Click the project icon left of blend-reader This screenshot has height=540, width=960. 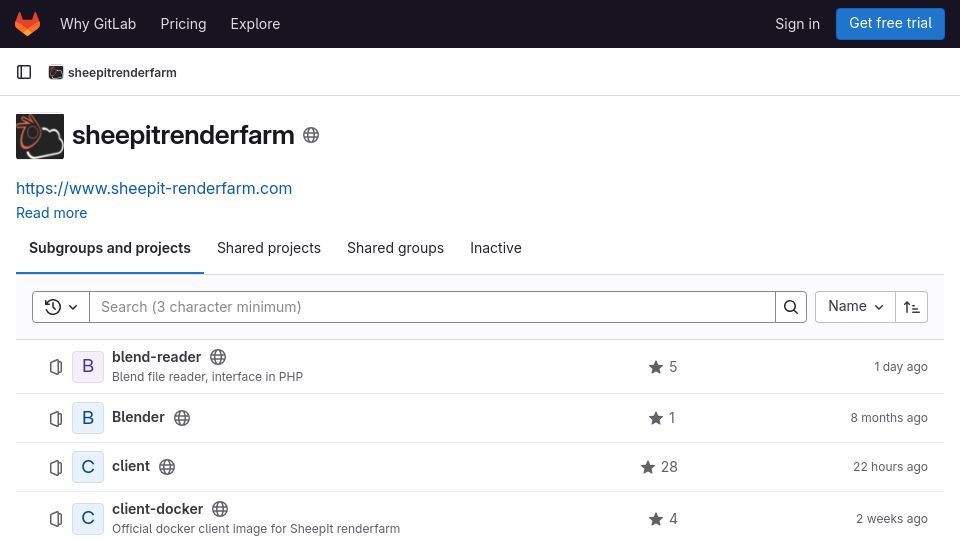tap(56, 367)
